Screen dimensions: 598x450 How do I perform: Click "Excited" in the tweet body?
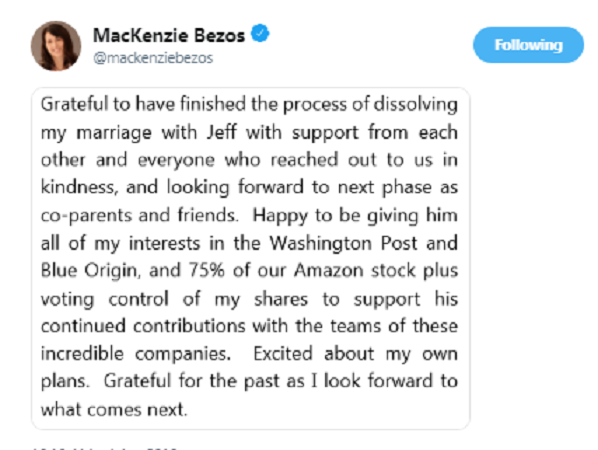pos(283,354)
